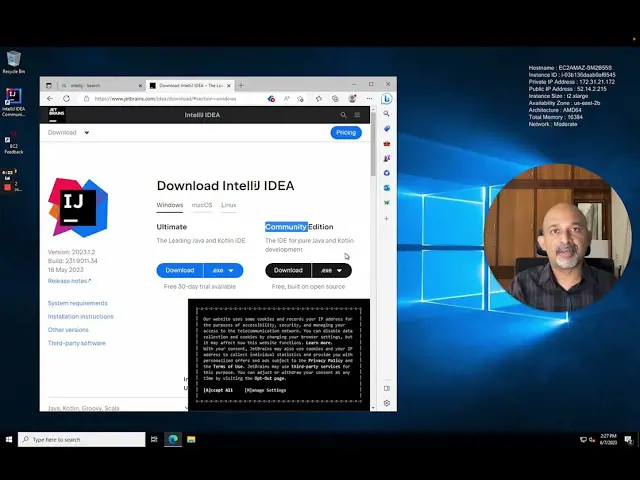
Task: Click the JetBrains logo
Action: (56, 115)
